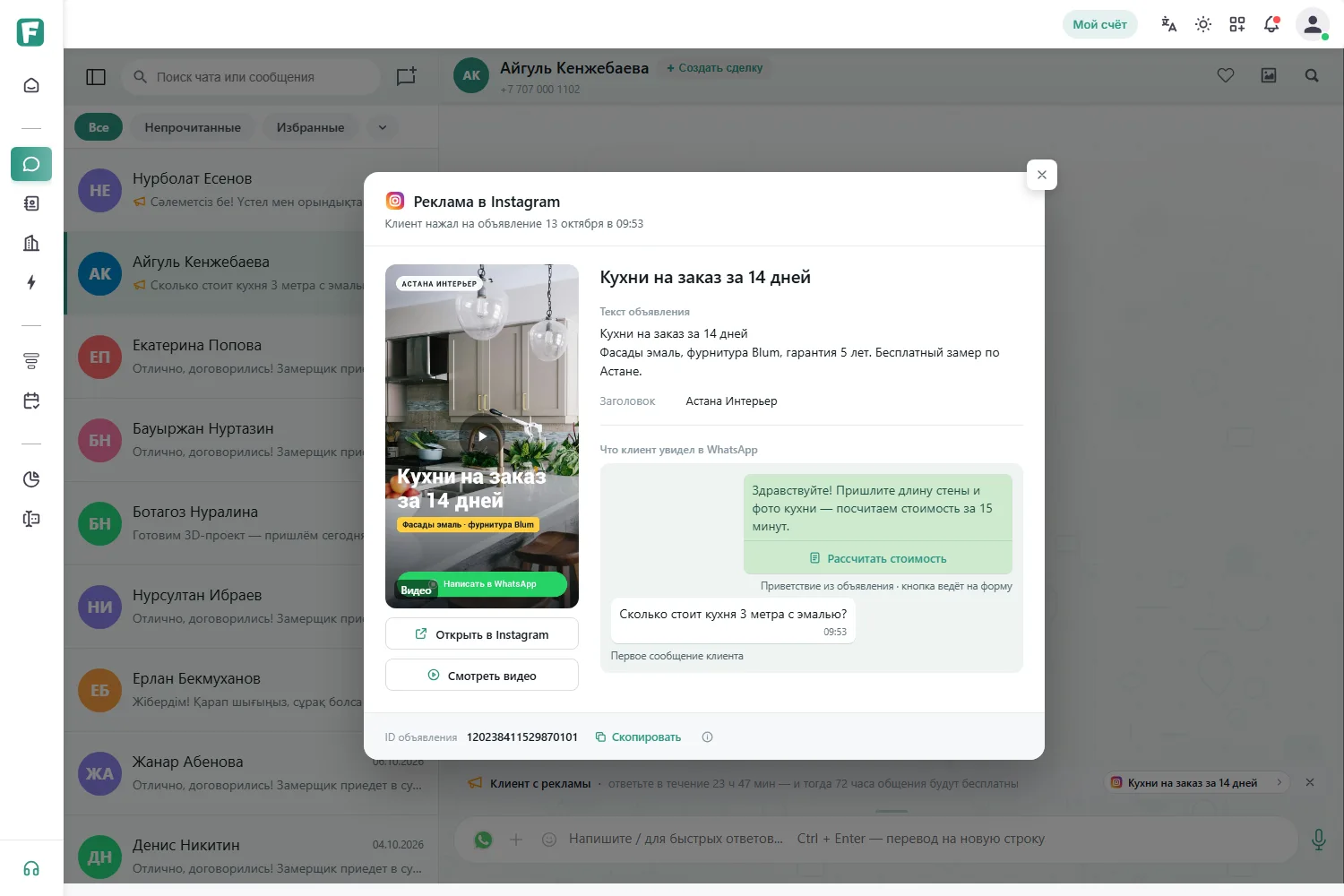Click the ad ID info icon

click(708, 737)
